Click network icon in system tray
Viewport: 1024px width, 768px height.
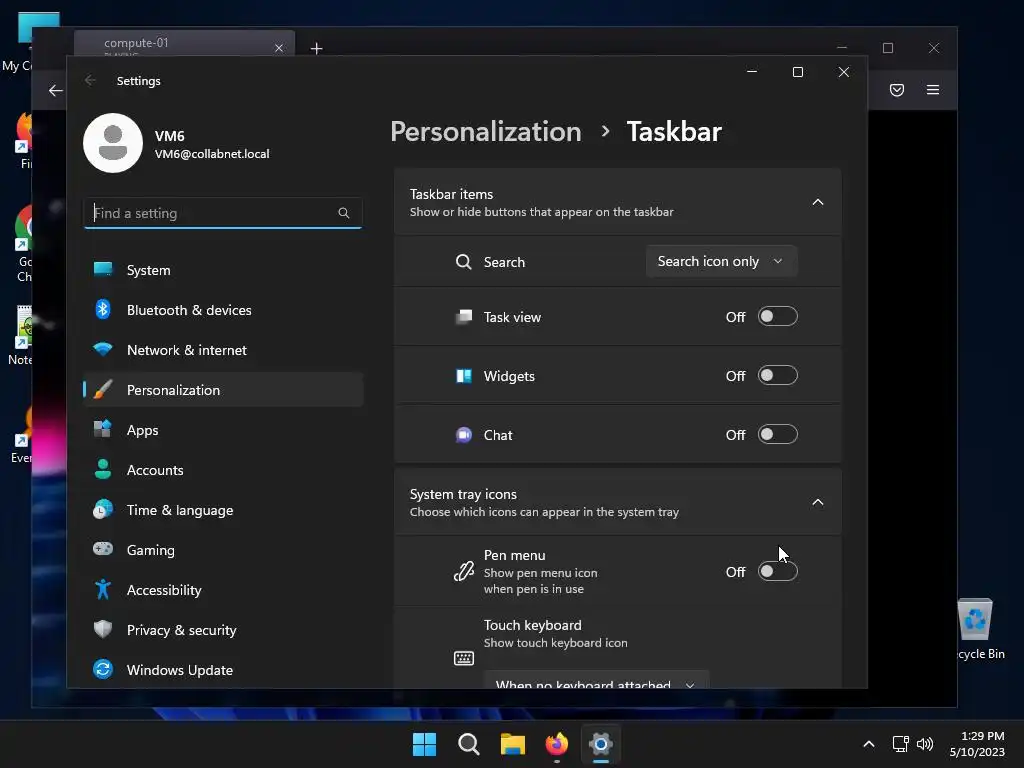pyautogui.click(x=901, y=744)
